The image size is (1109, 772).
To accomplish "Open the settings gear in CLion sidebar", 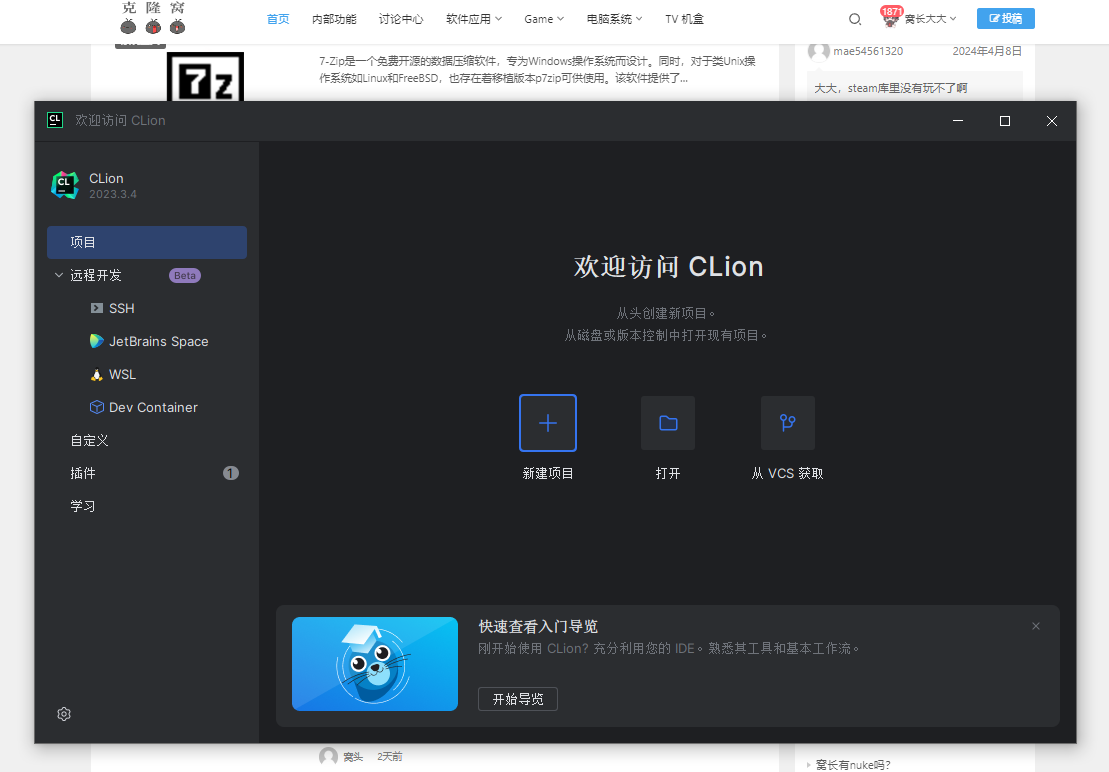I will (64, 714).
